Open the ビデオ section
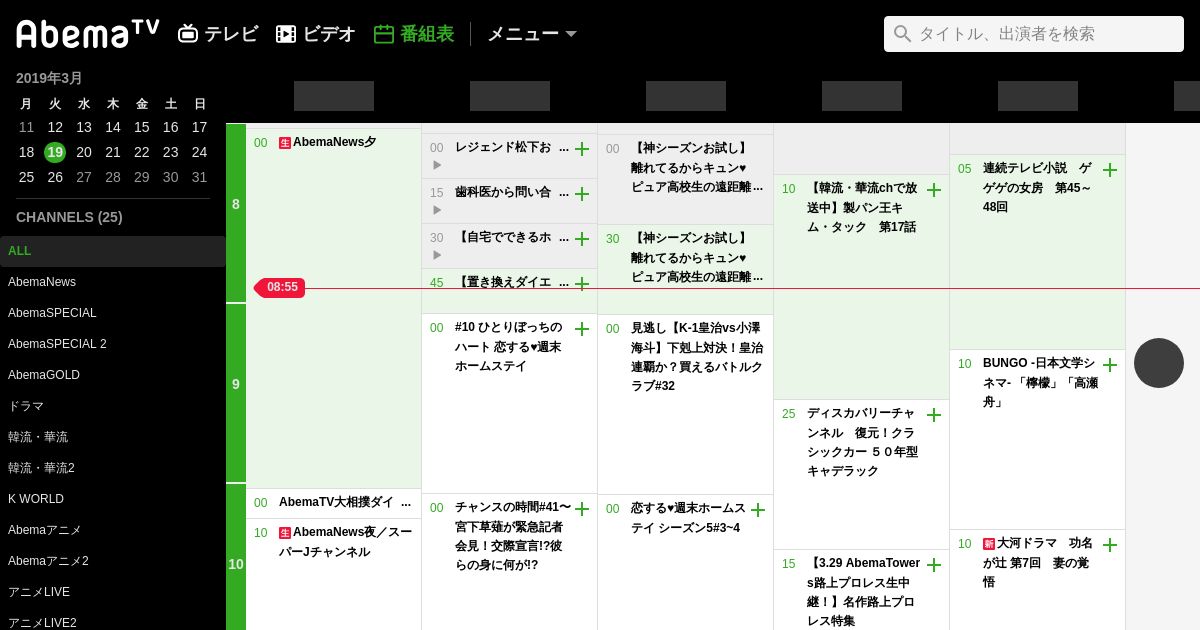Screen dimensions: 1200x630 (315, 34)
